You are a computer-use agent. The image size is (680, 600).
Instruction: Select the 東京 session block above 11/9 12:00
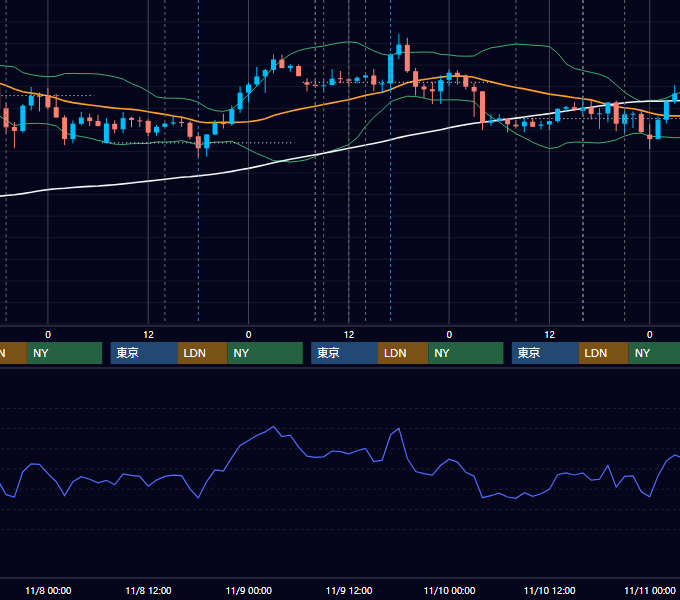point(344,353)
